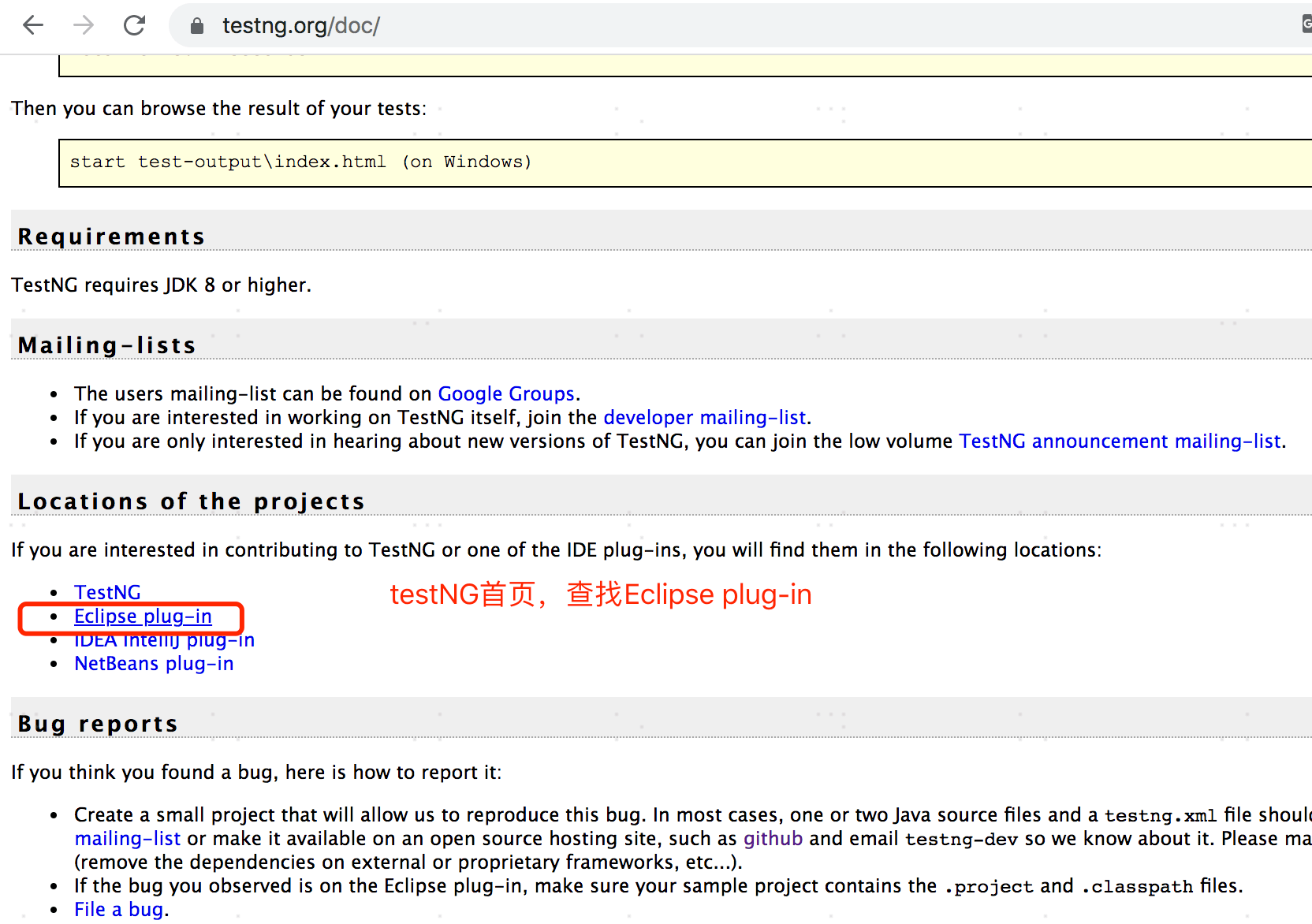Click the start test-output\index.html command text
This screenshot has height=924, width=1312.
click(x=300, y=162)
